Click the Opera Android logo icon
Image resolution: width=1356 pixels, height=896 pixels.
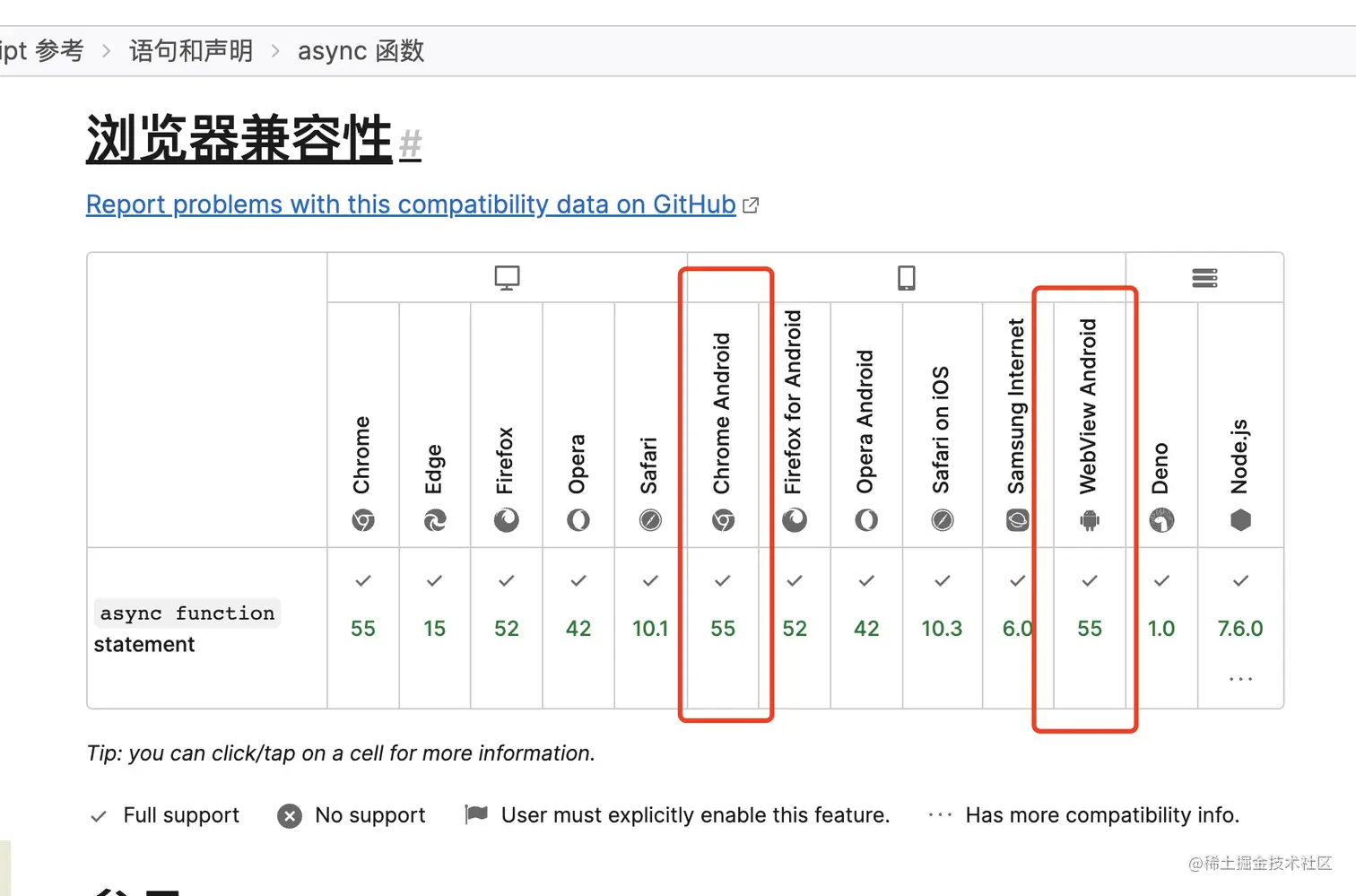pos(866,520)
